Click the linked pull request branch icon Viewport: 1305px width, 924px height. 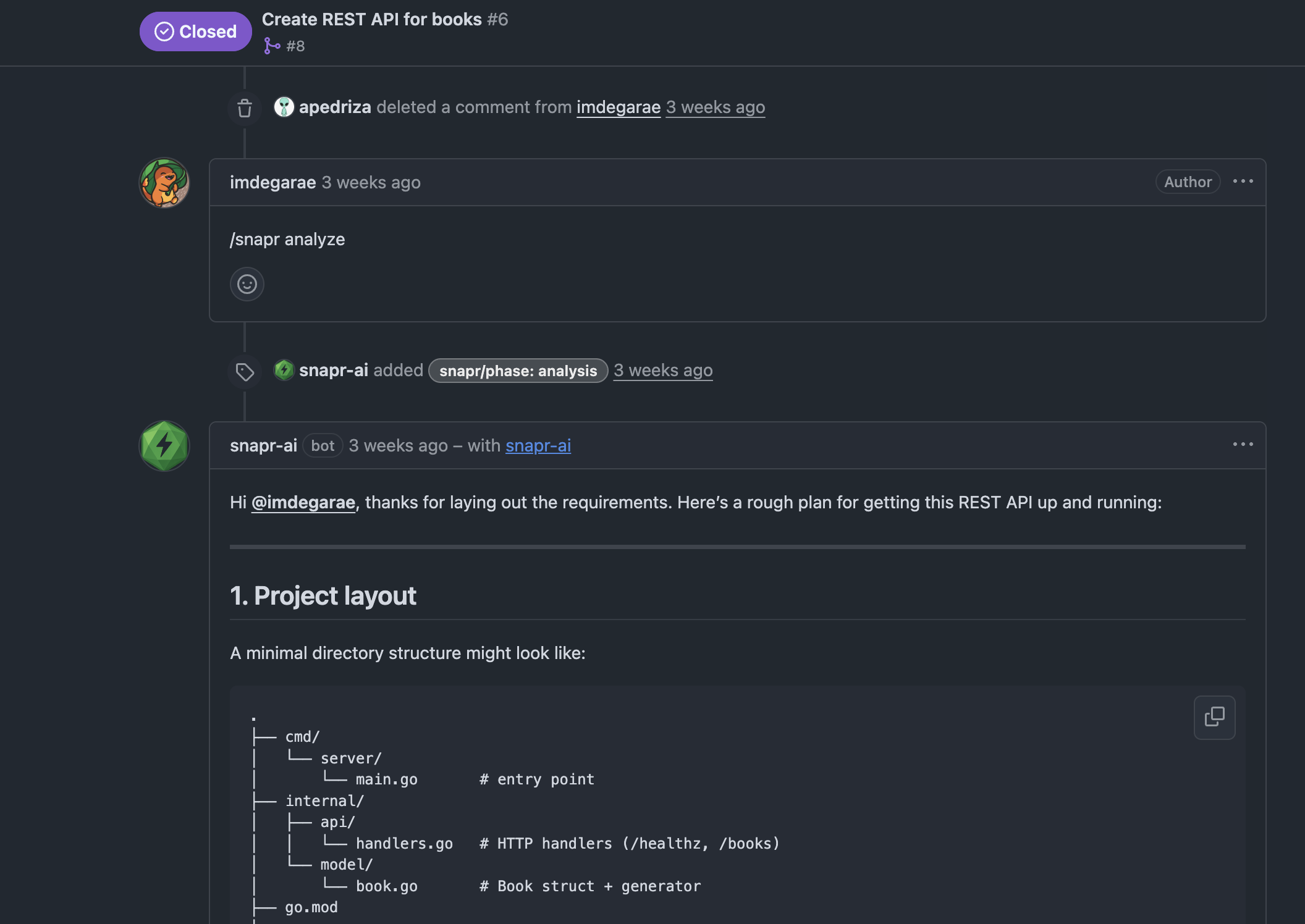(x=271, y=46)
